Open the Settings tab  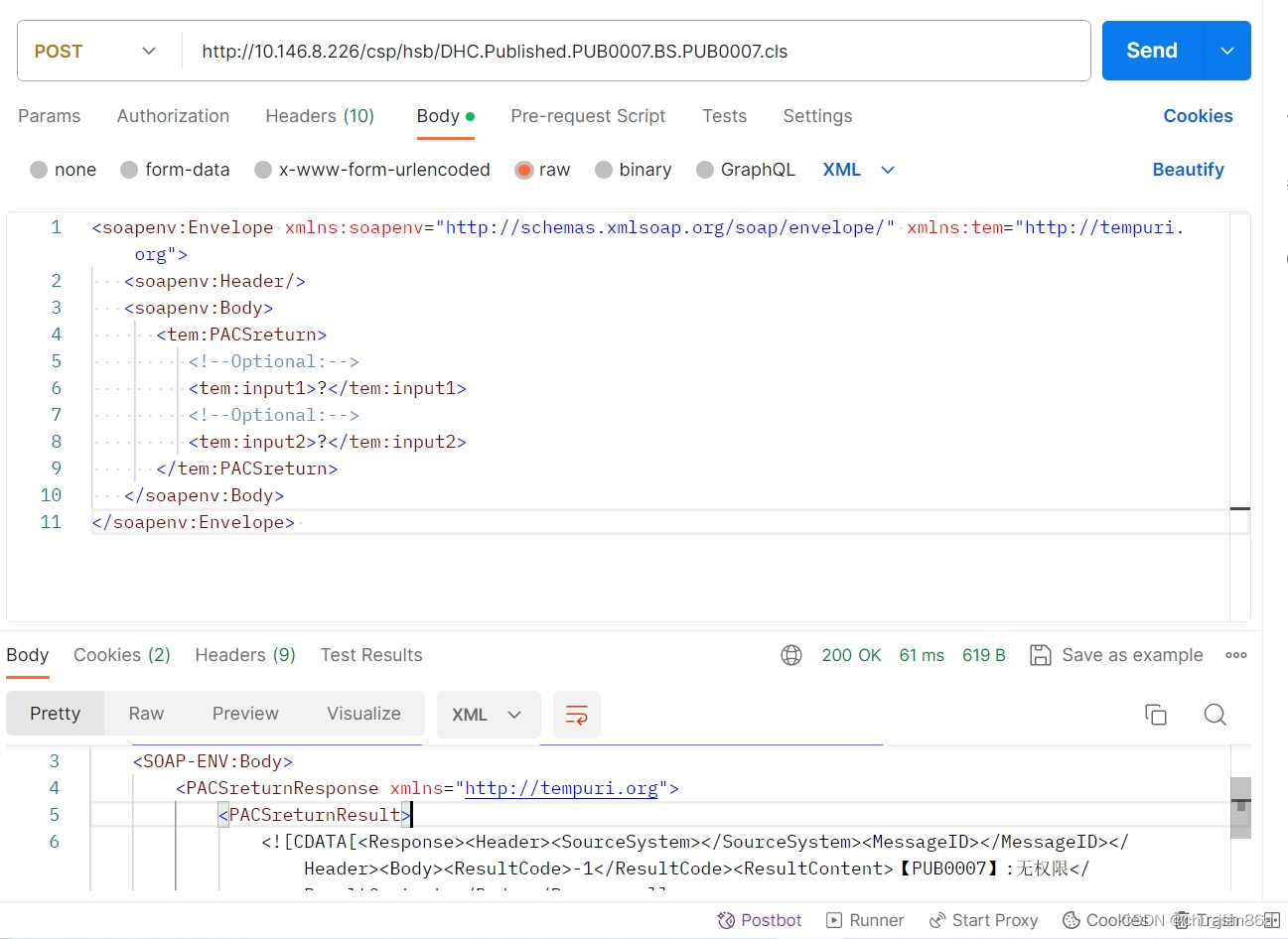[817, 116]
